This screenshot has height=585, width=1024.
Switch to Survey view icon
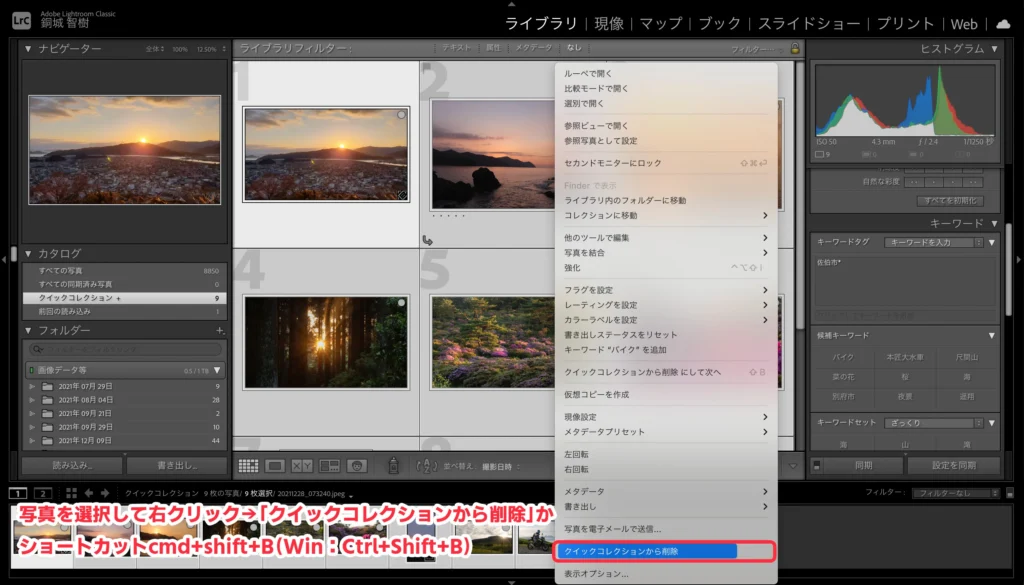[x=329, y=465]
